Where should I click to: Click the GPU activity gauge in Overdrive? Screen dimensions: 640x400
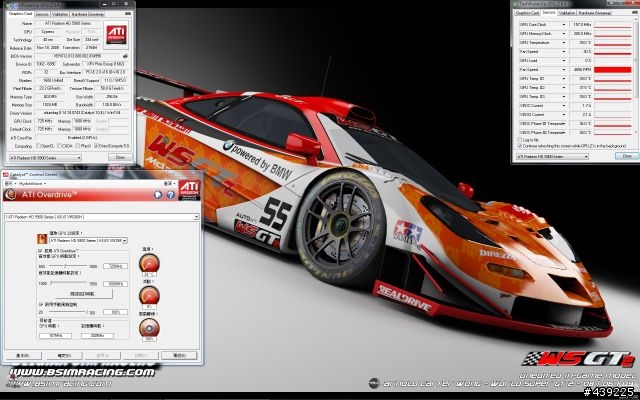(x=149, y=296)
